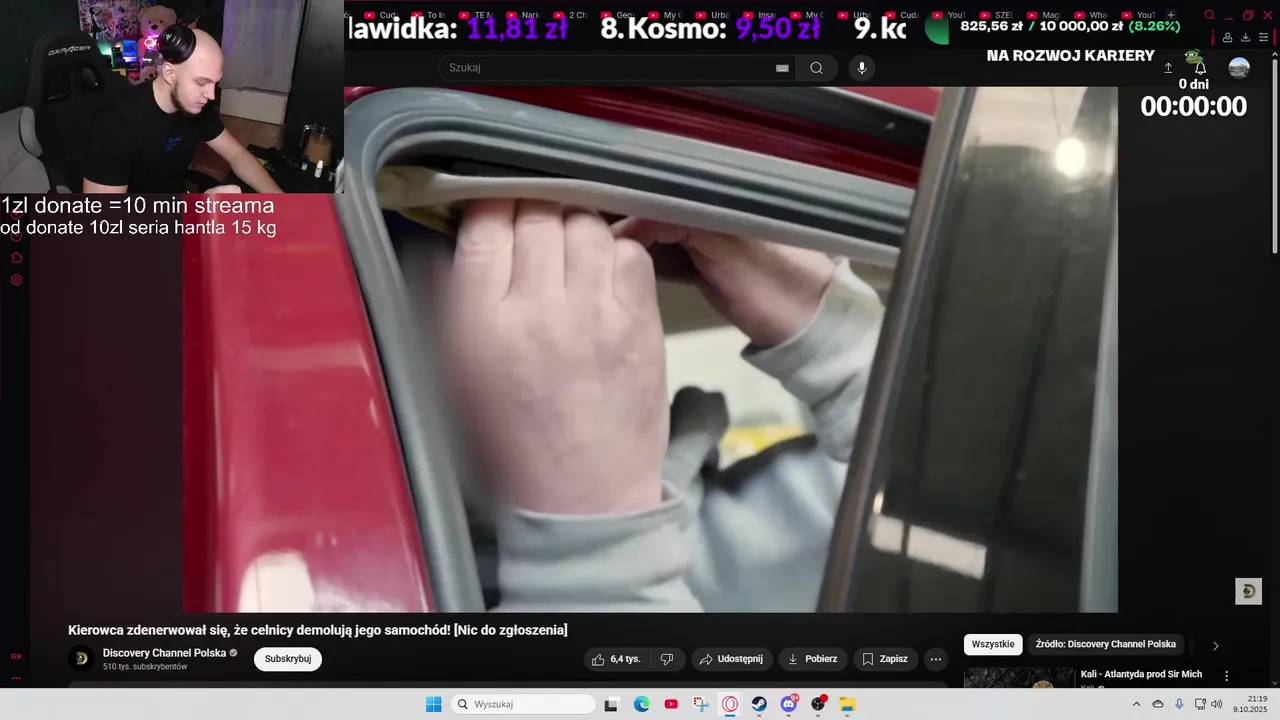
Task: Like the video with 6,4 tys.
Action: click(x=616, y=659)
